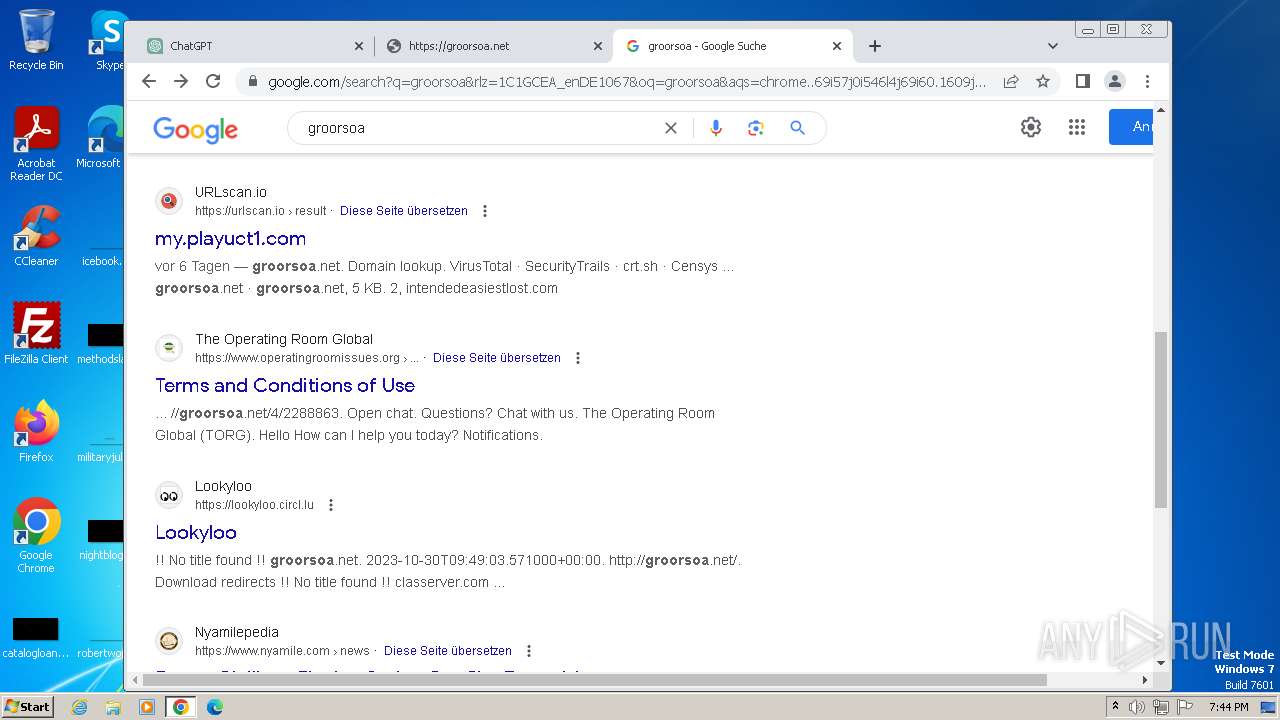Open CCleaner desktop shortcut

coord(36,236)
